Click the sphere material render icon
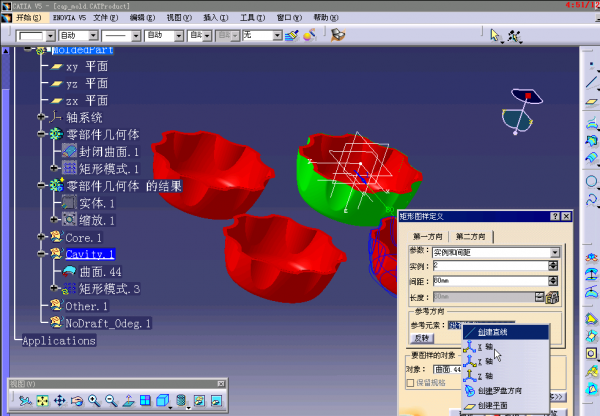The image size is (600, 416). point(309,35)
